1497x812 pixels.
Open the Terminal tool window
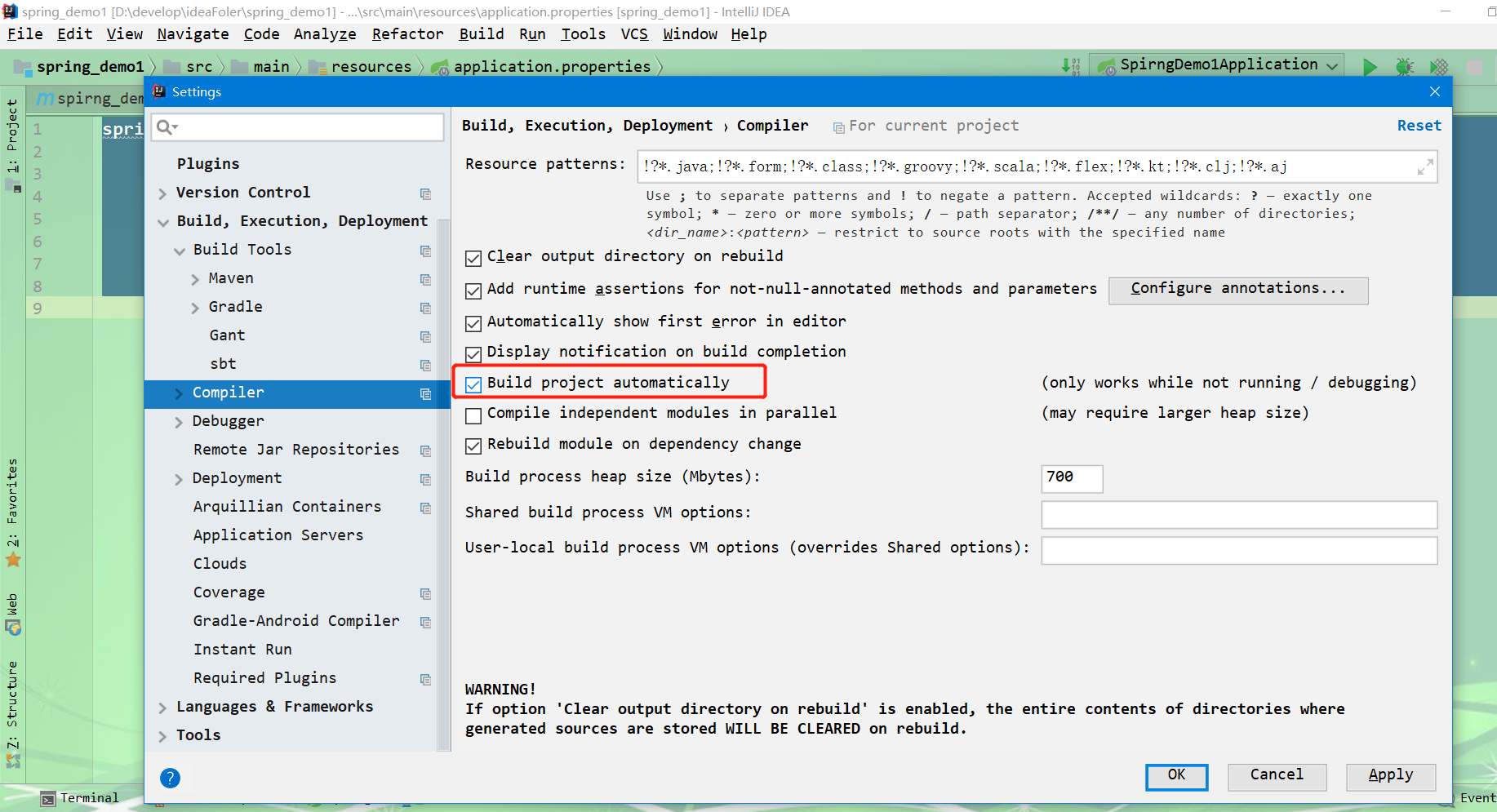80,798
